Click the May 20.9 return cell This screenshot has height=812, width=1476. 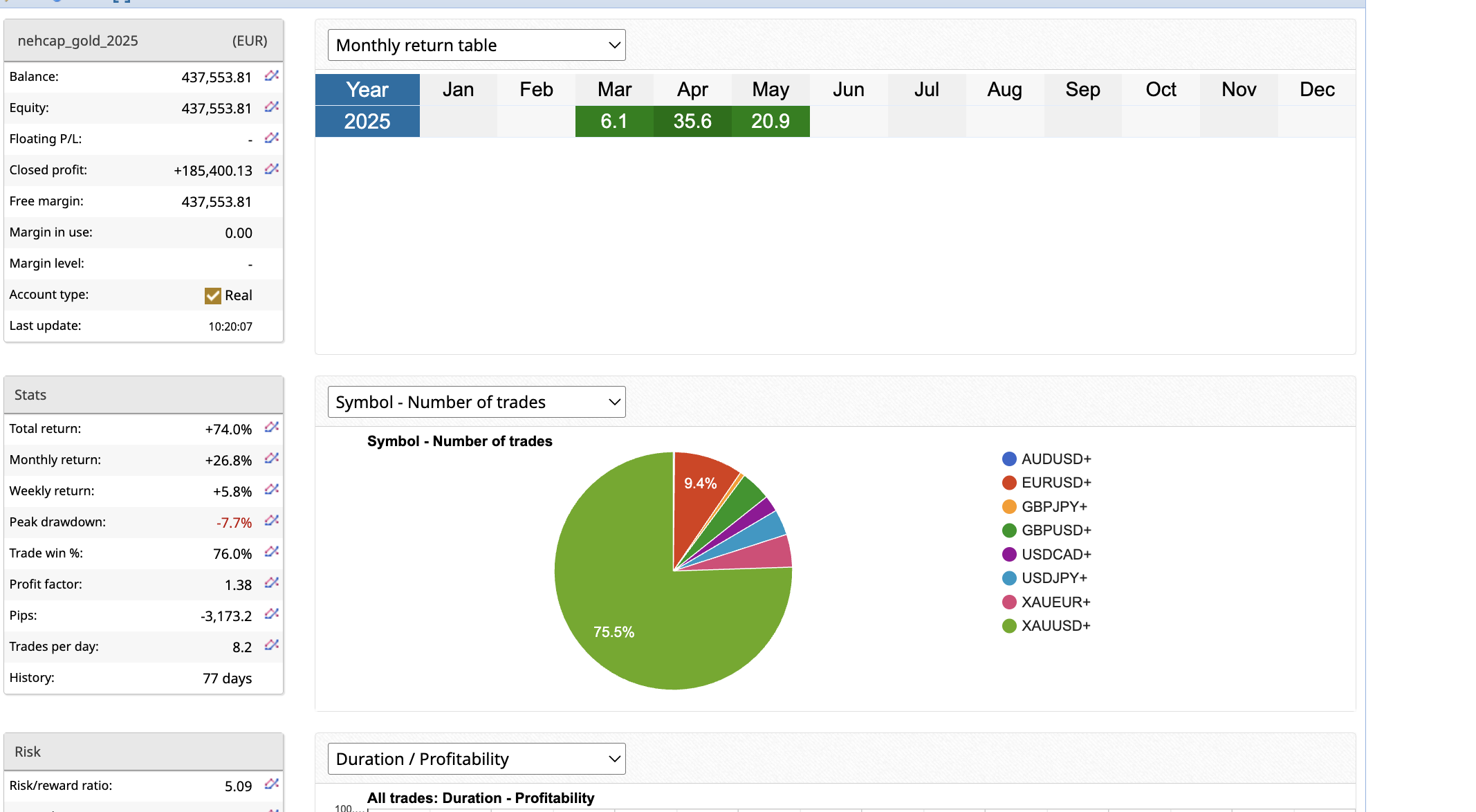pyautogui.click(x=771, y=122)
